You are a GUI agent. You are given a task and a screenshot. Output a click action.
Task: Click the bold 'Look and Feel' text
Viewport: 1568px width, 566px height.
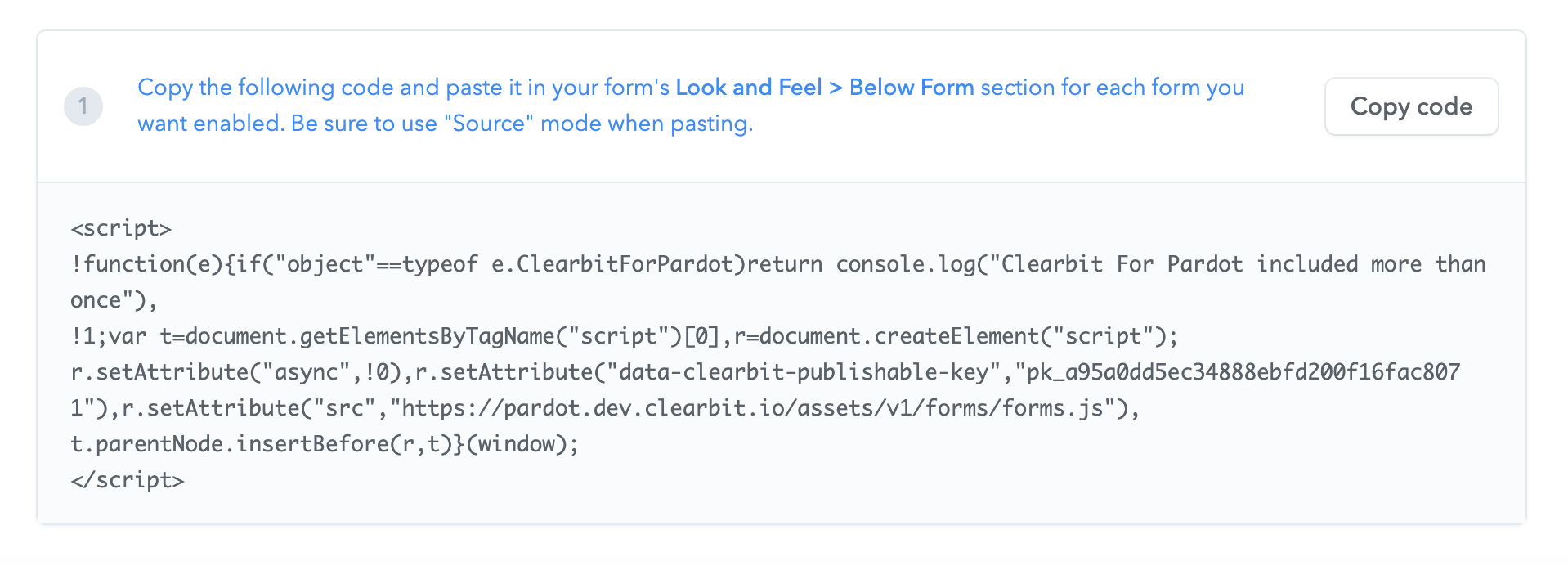[x=749, y=88]
